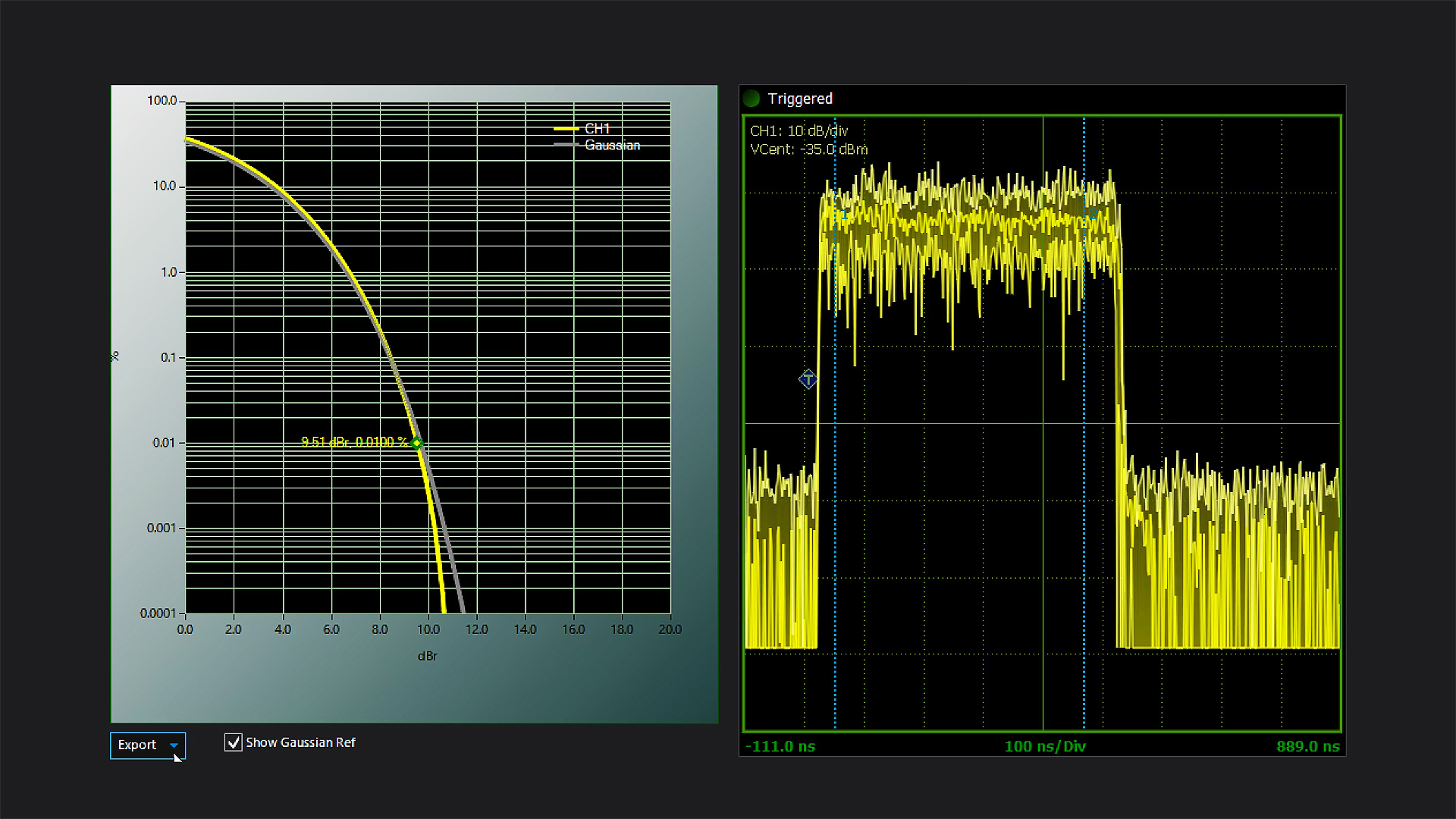
Task: Click the dBr x-axis title
Action: tap(427, 656)
